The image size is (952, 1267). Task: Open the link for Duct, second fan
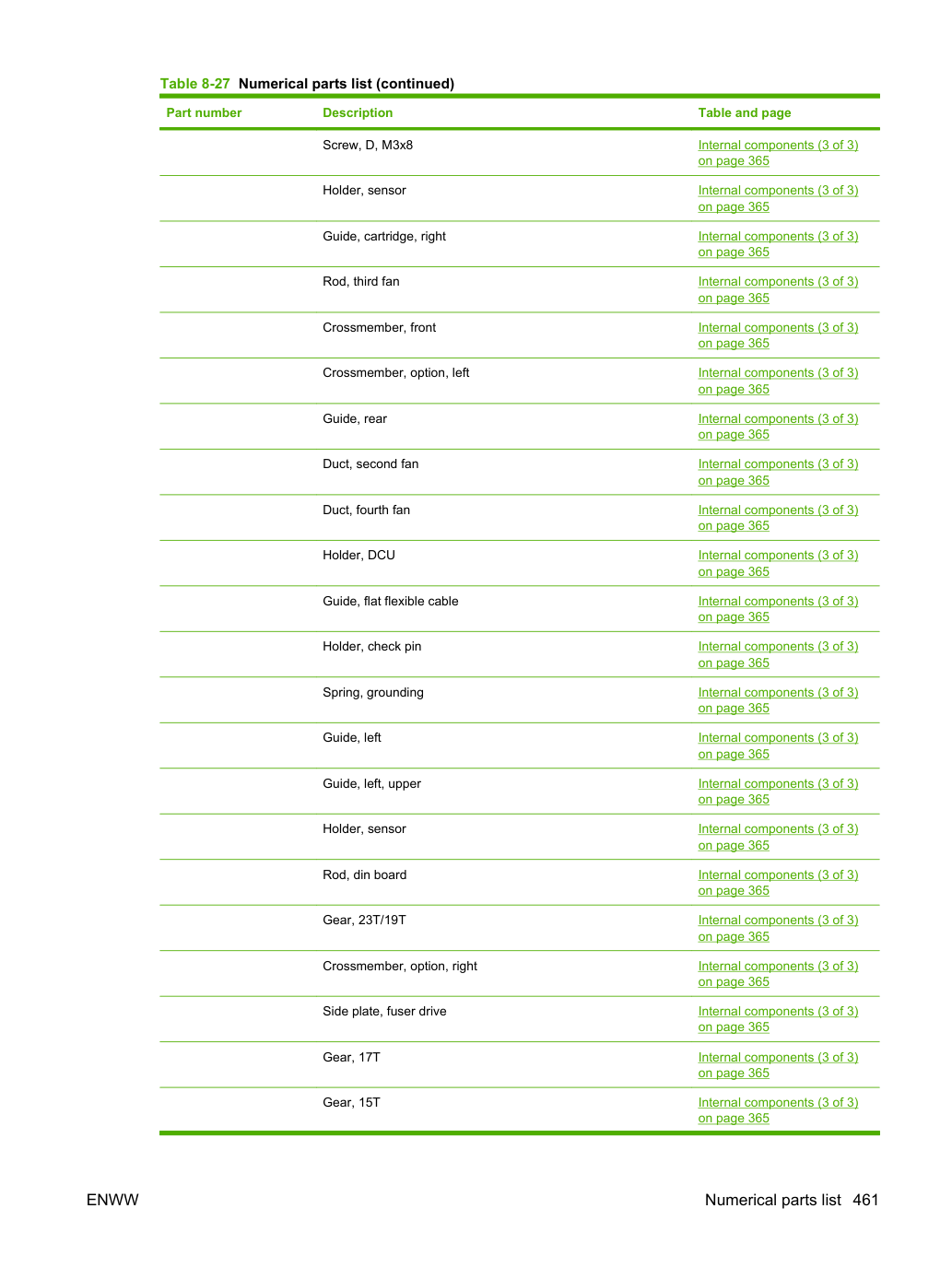pos(778,472)
